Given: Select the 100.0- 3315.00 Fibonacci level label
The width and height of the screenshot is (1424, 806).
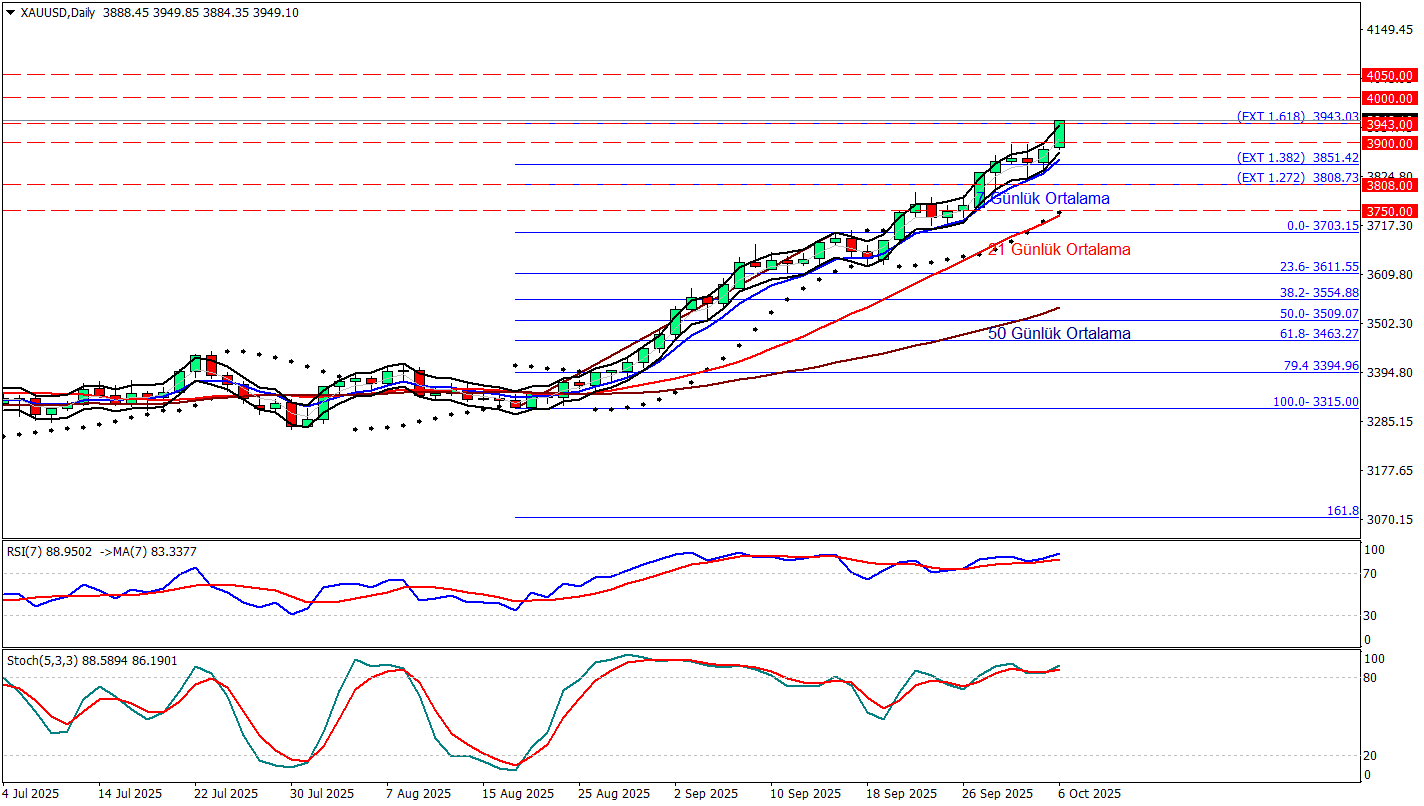Looking at the screenshot, I should point(1314,402).
